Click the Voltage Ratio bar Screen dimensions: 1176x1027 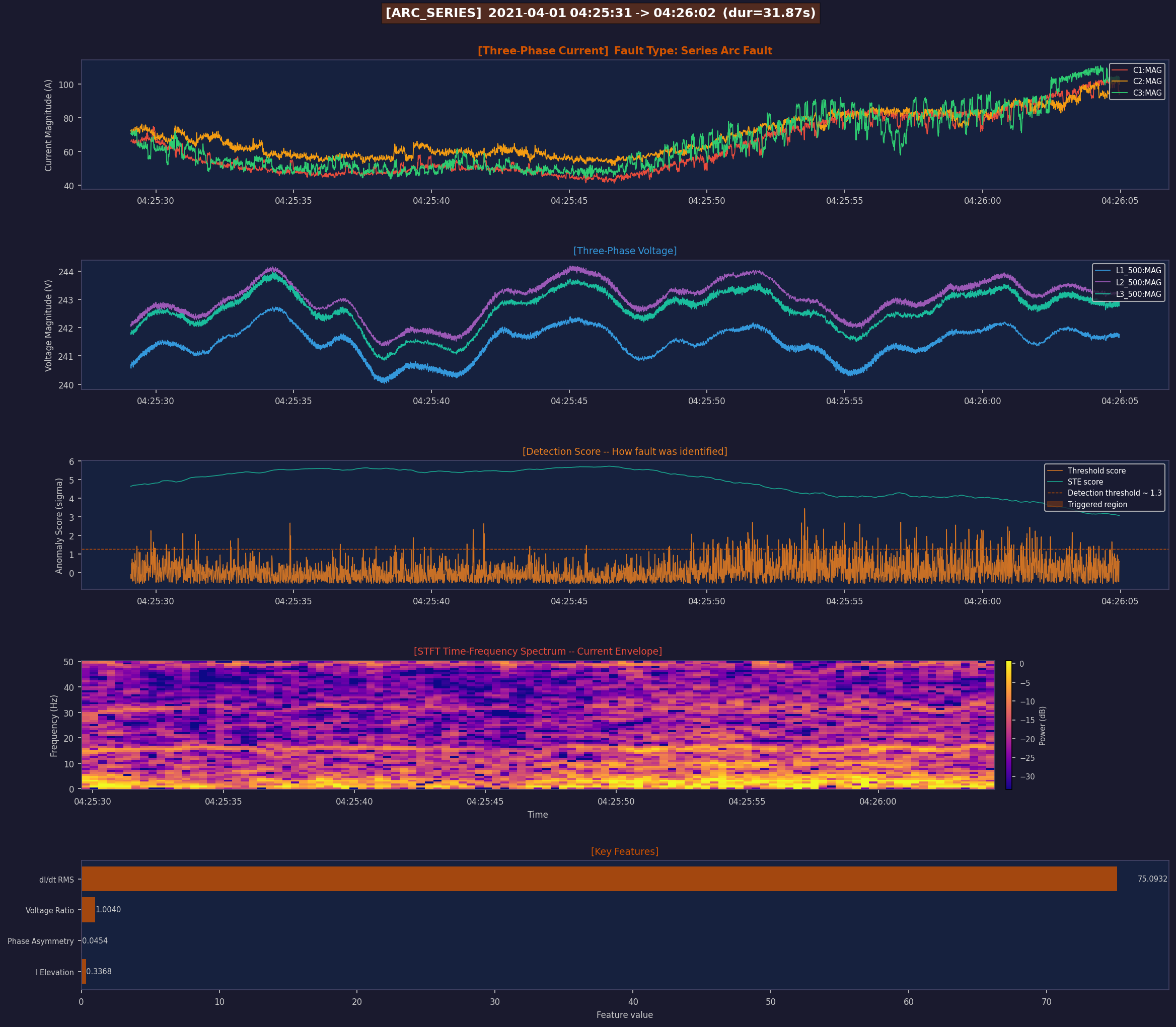(x=88, y=910)
